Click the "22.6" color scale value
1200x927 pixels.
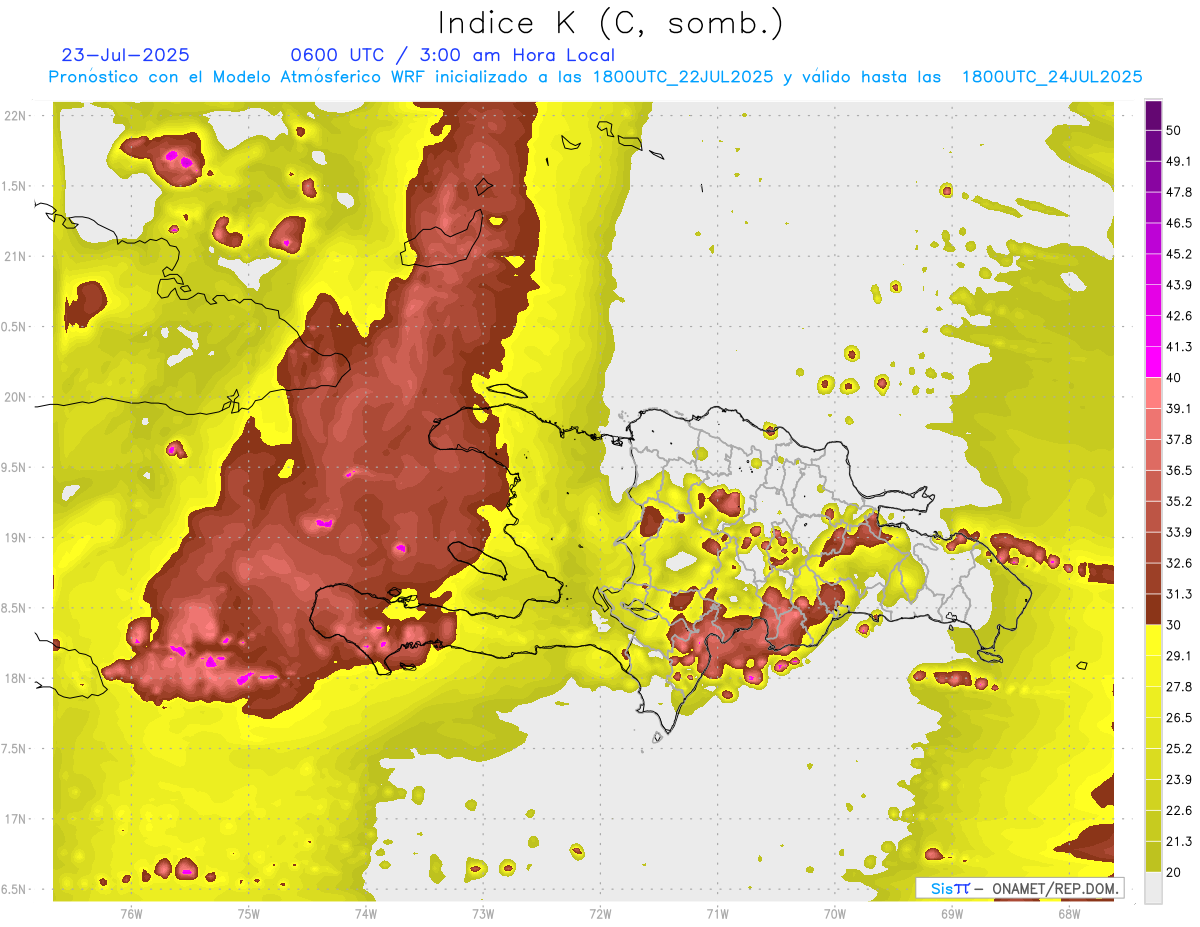tap(1179, 811)
